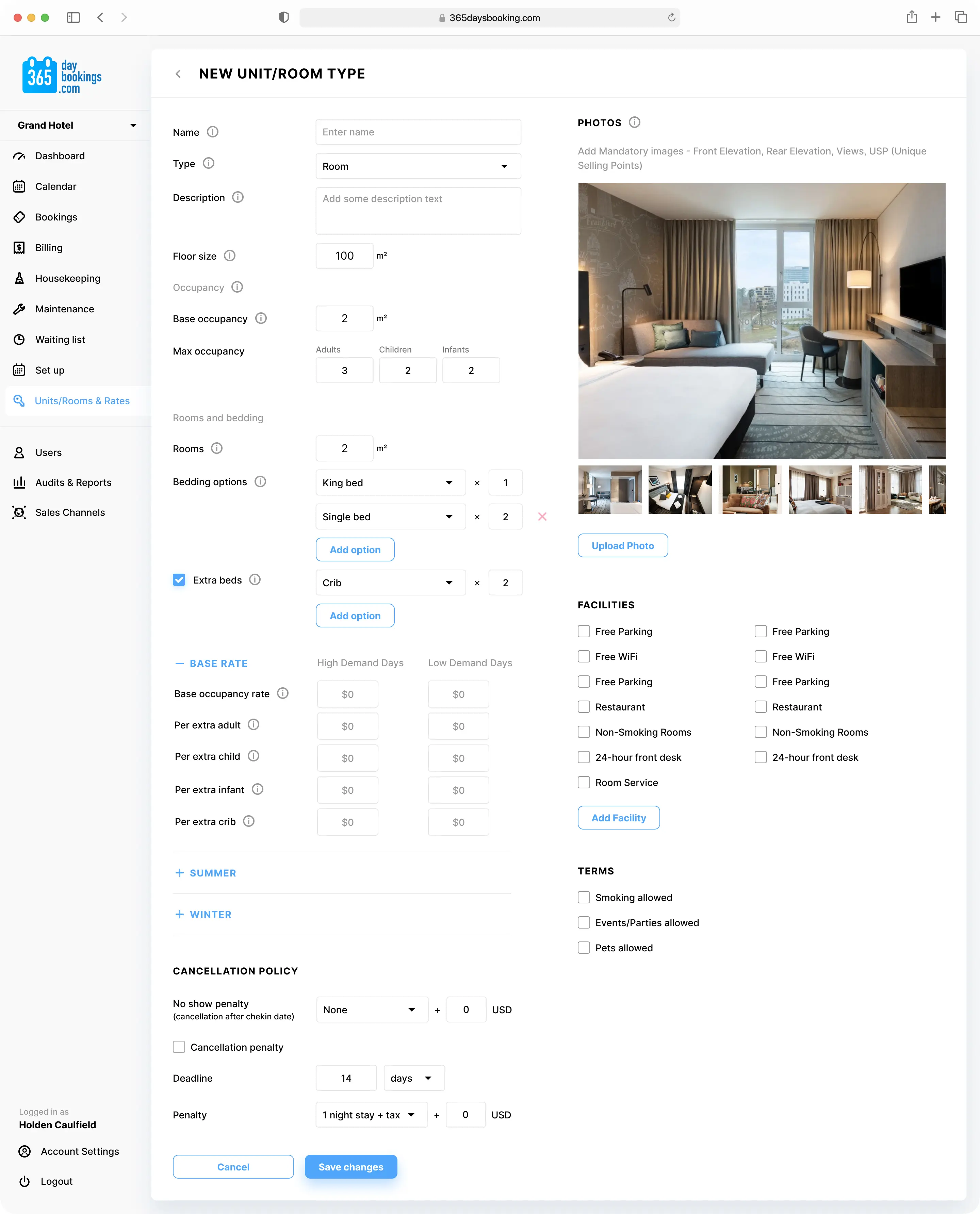980x1214 pixels.
Task: Click the Per extra crib info icon
Action: point(248,821)
